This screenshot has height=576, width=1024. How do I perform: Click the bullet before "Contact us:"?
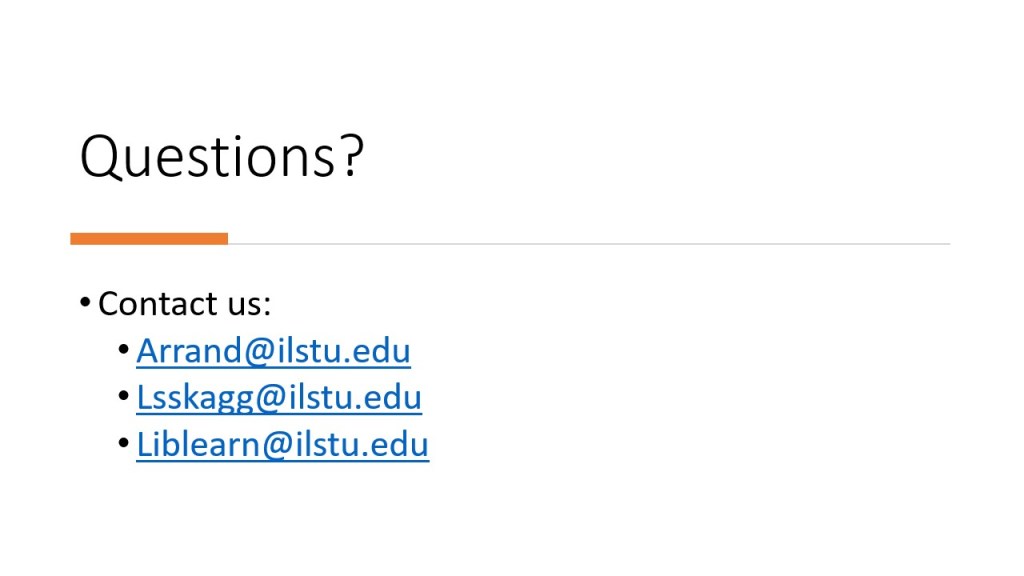86,303
